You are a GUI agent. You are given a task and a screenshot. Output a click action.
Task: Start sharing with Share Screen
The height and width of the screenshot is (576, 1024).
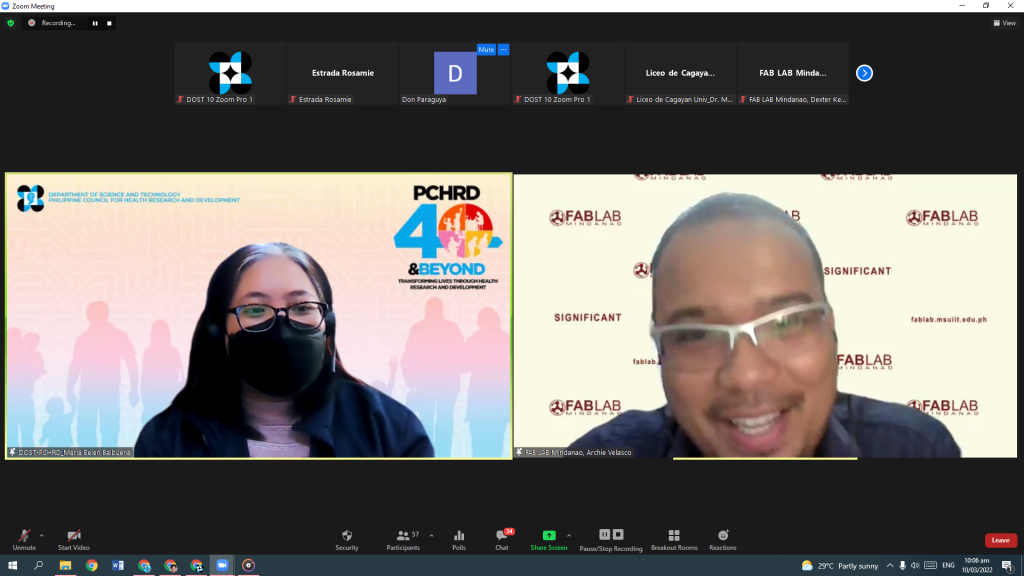tap(549, 540)
